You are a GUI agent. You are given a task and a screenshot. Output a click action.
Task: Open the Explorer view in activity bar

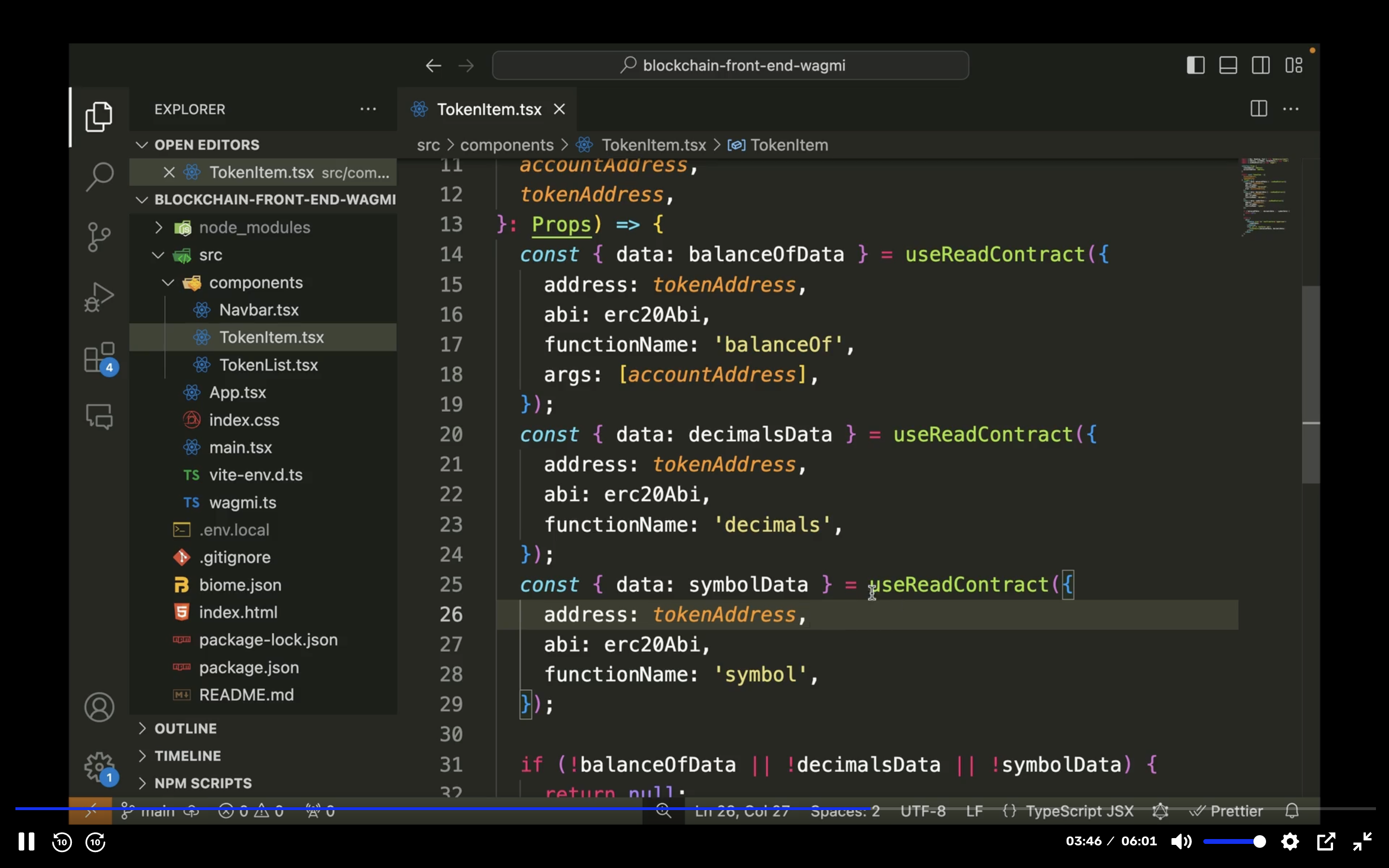pos(99,117)
